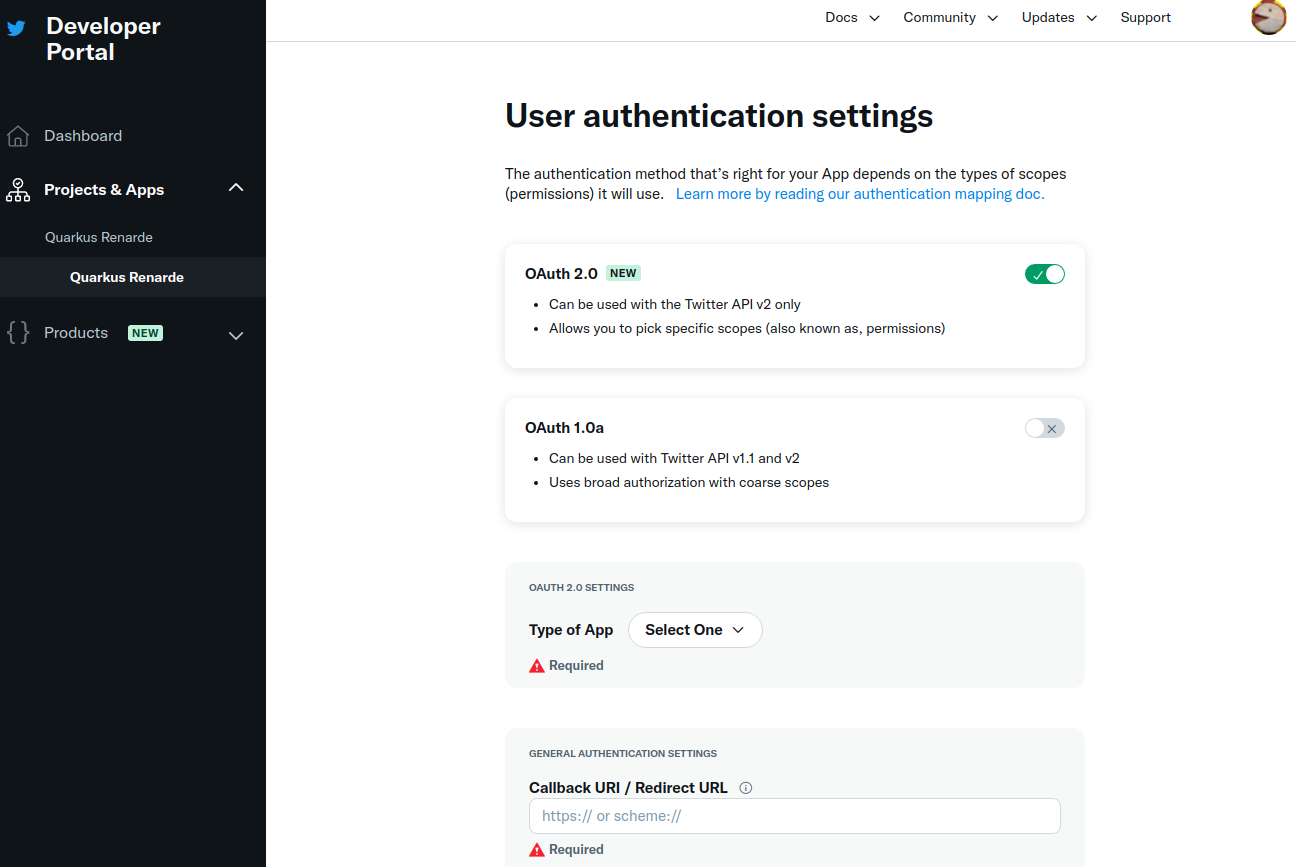
Task: Click the Projects & Apps hierarchy icon
Action: [18, 190]
